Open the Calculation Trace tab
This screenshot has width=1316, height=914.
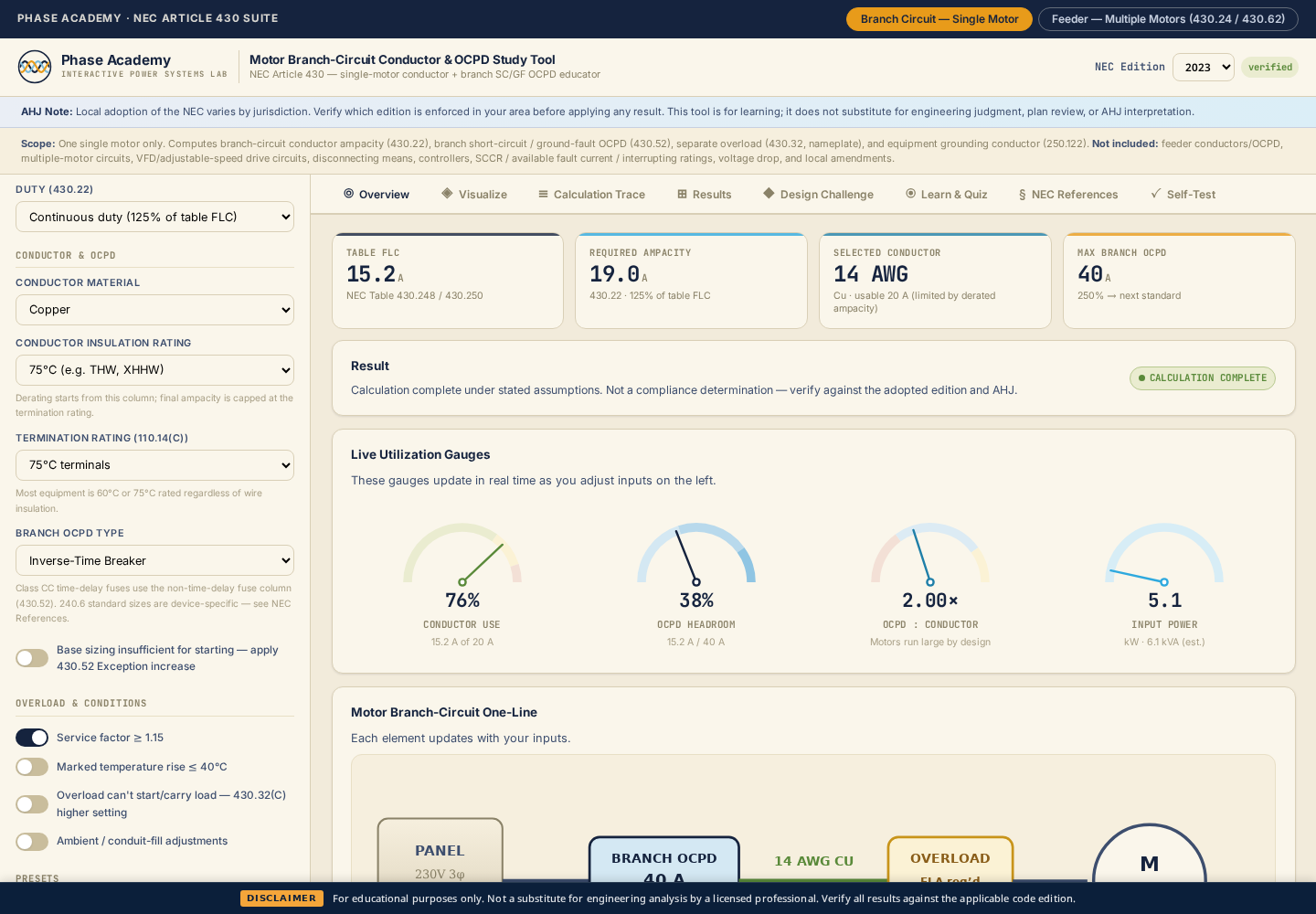(591, 195)
